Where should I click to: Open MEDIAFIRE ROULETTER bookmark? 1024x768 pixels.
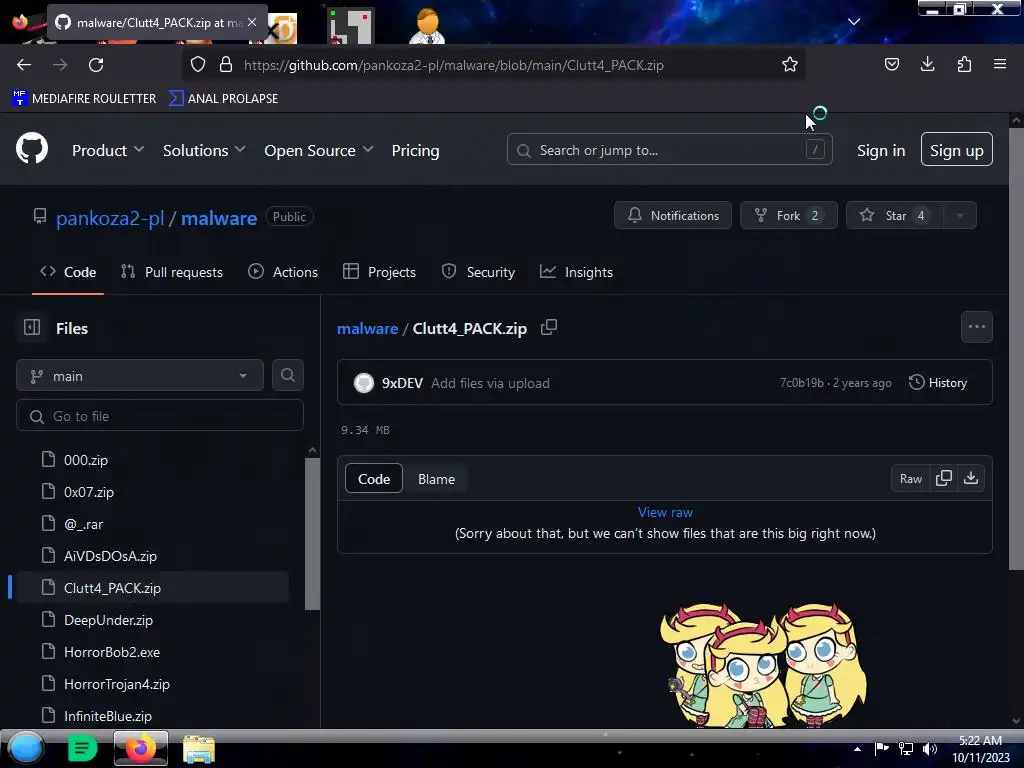coord(84,98)
